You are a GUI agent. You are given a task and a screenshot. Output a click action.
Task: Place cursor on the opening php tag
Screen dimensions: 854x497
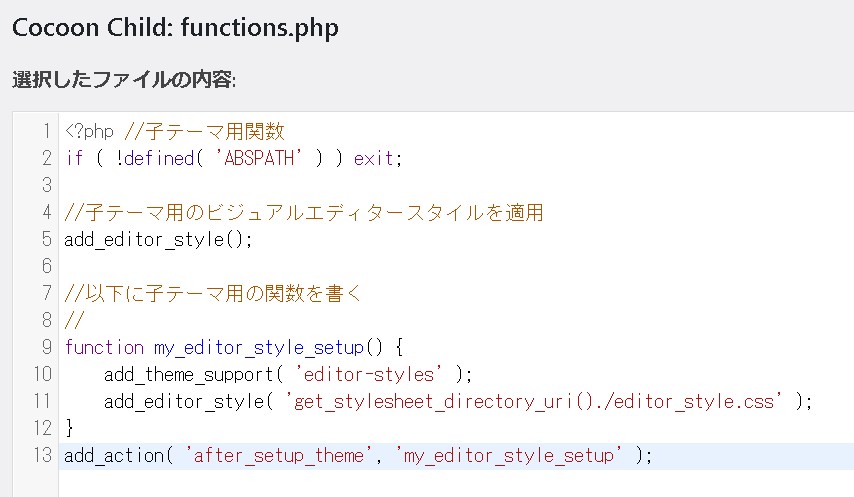click(92, 131)
